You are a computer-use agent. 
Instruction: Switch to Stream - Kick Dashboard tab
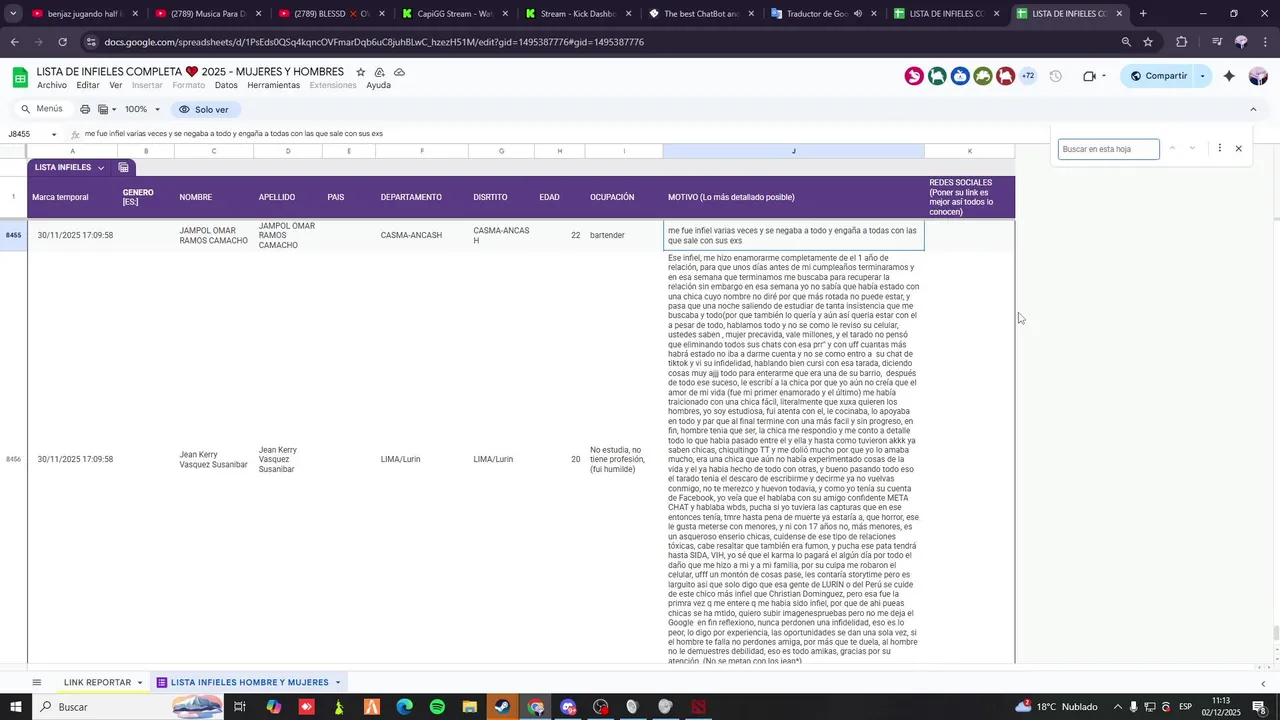coord(578,14)
